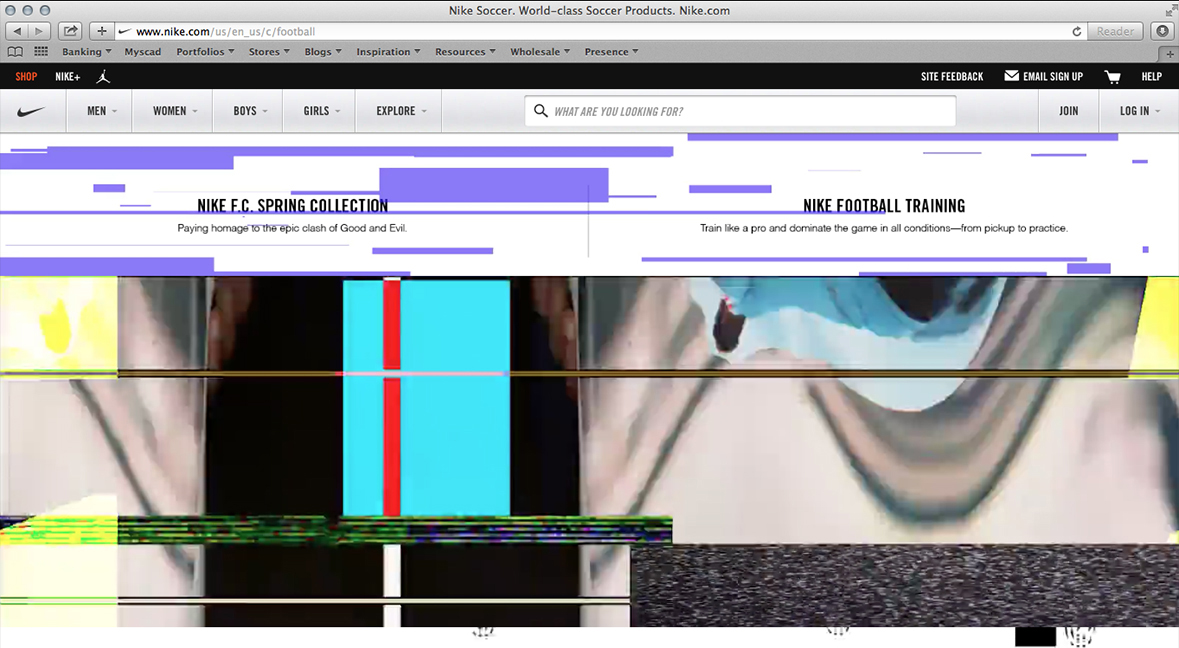This screenshot has height=648, width=1179.
Task: Expand the Banking bookmarks folder
Action: pyautogui.click(x=86, y=52)
